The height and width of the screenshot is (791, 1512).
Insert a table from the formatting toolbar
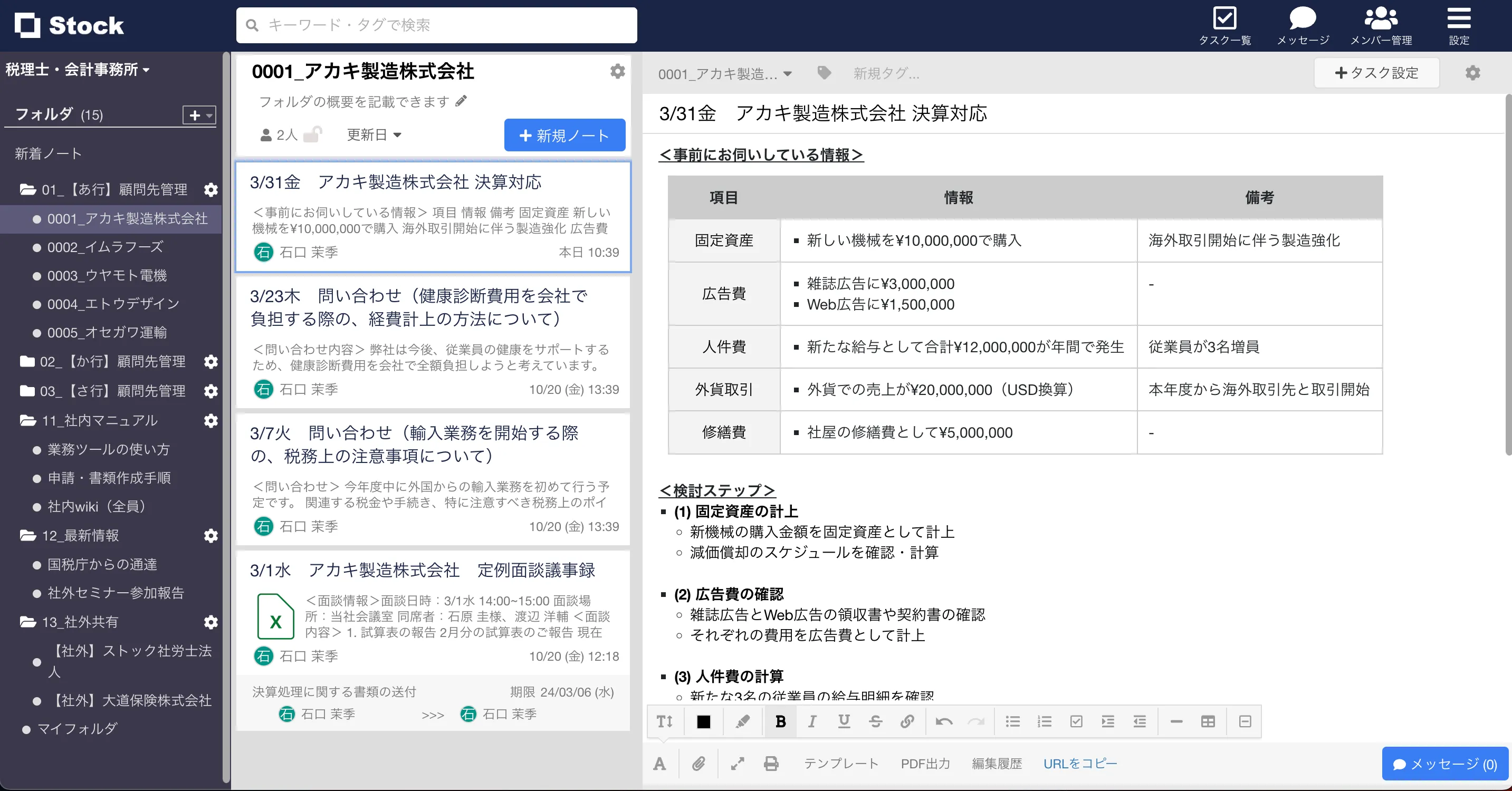[1208, 722]
